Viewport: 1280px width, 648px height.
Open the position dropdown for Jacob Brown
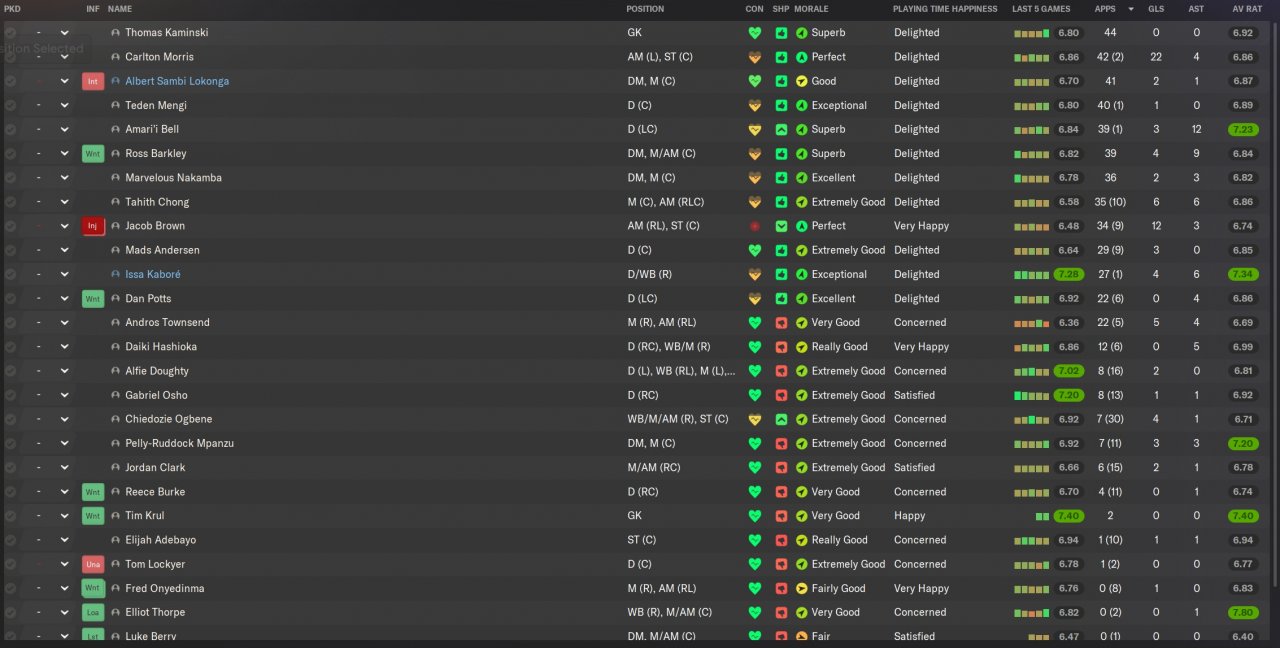pyautogui.click(x=64, y=226)
